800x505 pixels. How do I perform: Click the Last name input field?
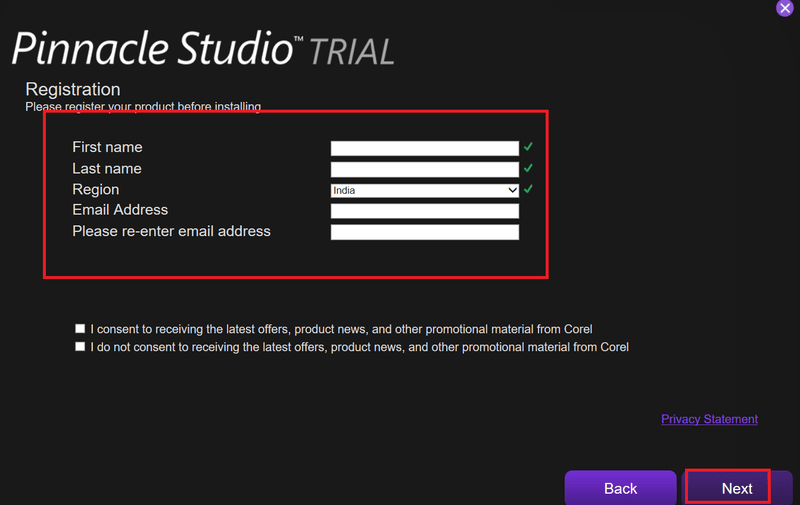[424, 169]
